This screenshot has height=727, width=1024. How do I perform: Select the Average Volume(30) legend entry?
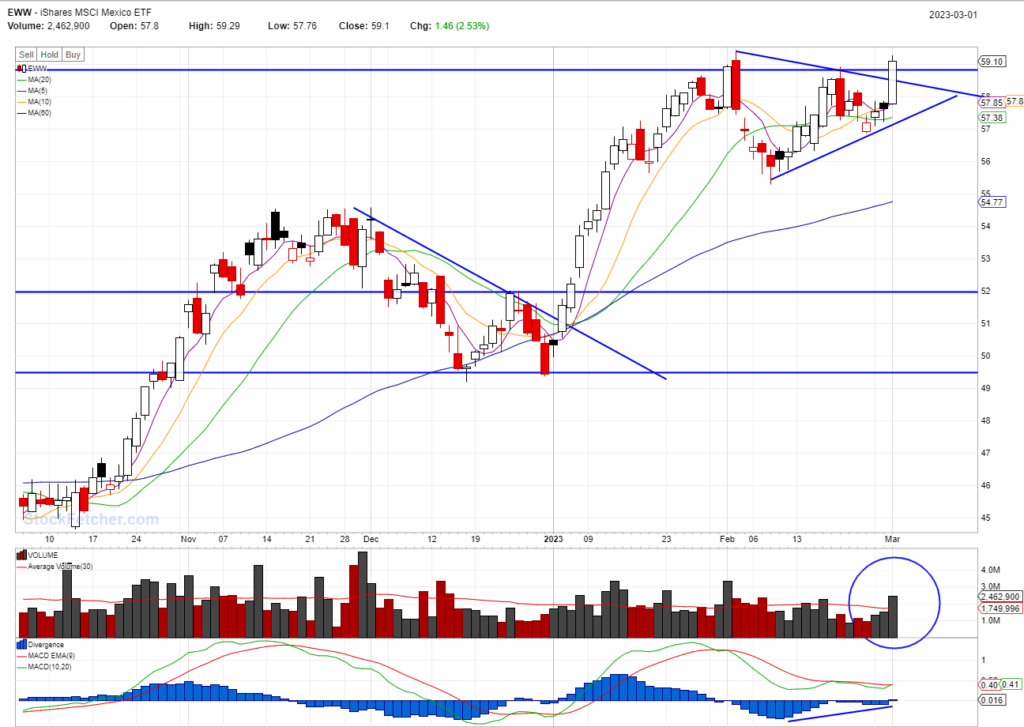(58, 566)
